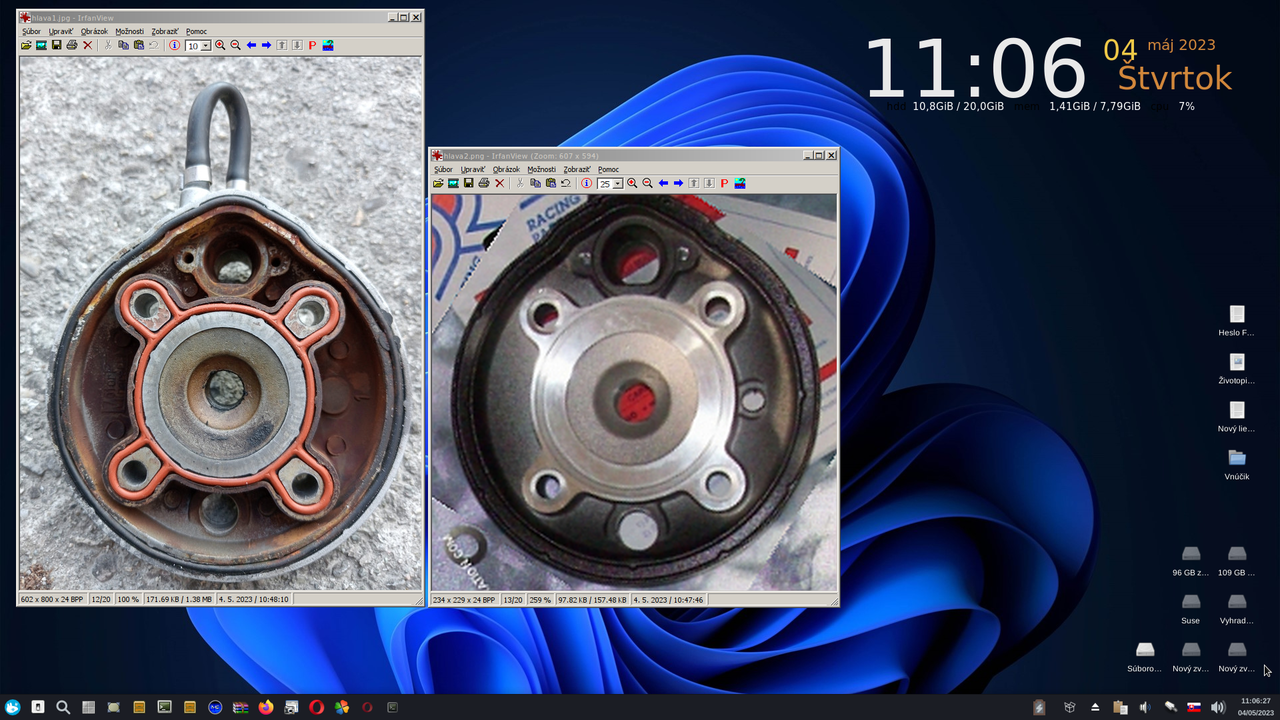
Task: Click the Slideshow icon in hlava1.jpg window
Action: (41, 45)
